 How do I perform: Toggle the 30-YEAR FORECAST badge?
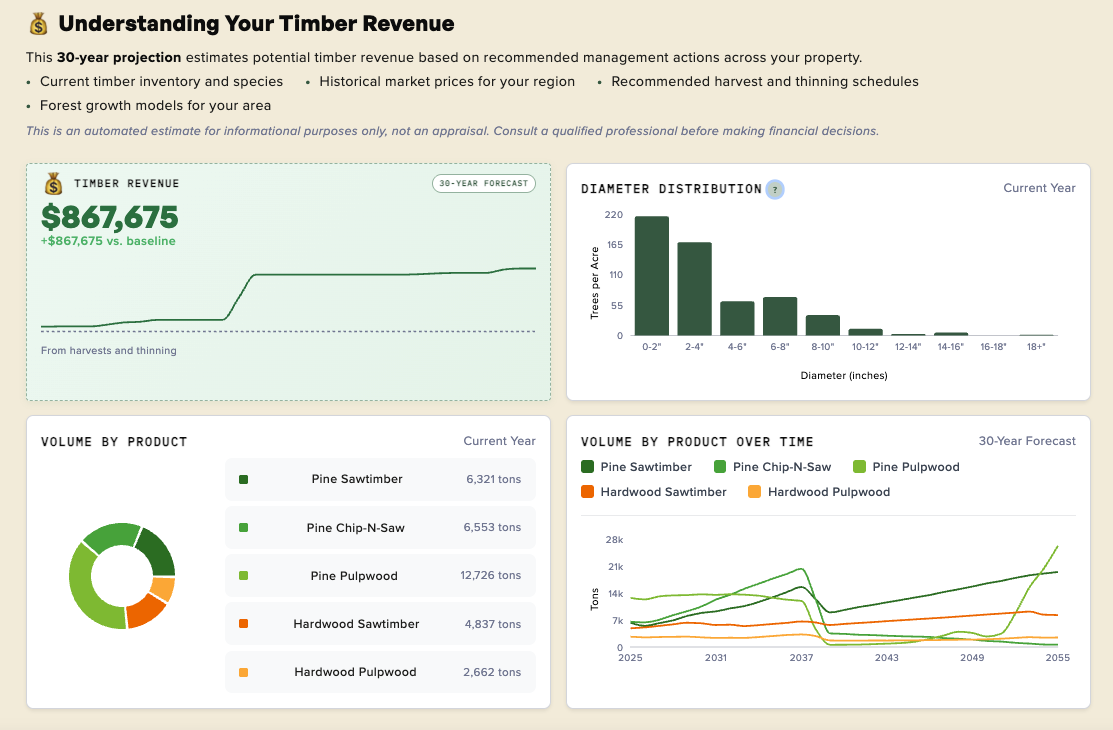(484, 183)
